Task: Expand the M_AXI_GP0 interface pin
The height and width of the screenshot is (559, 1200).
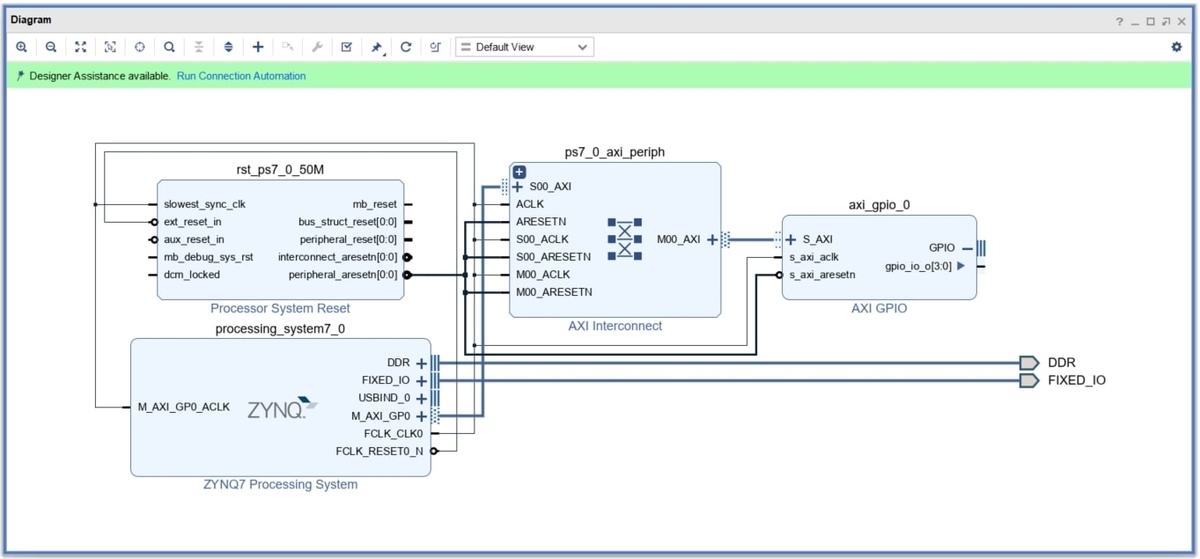Action: point(422,416)
